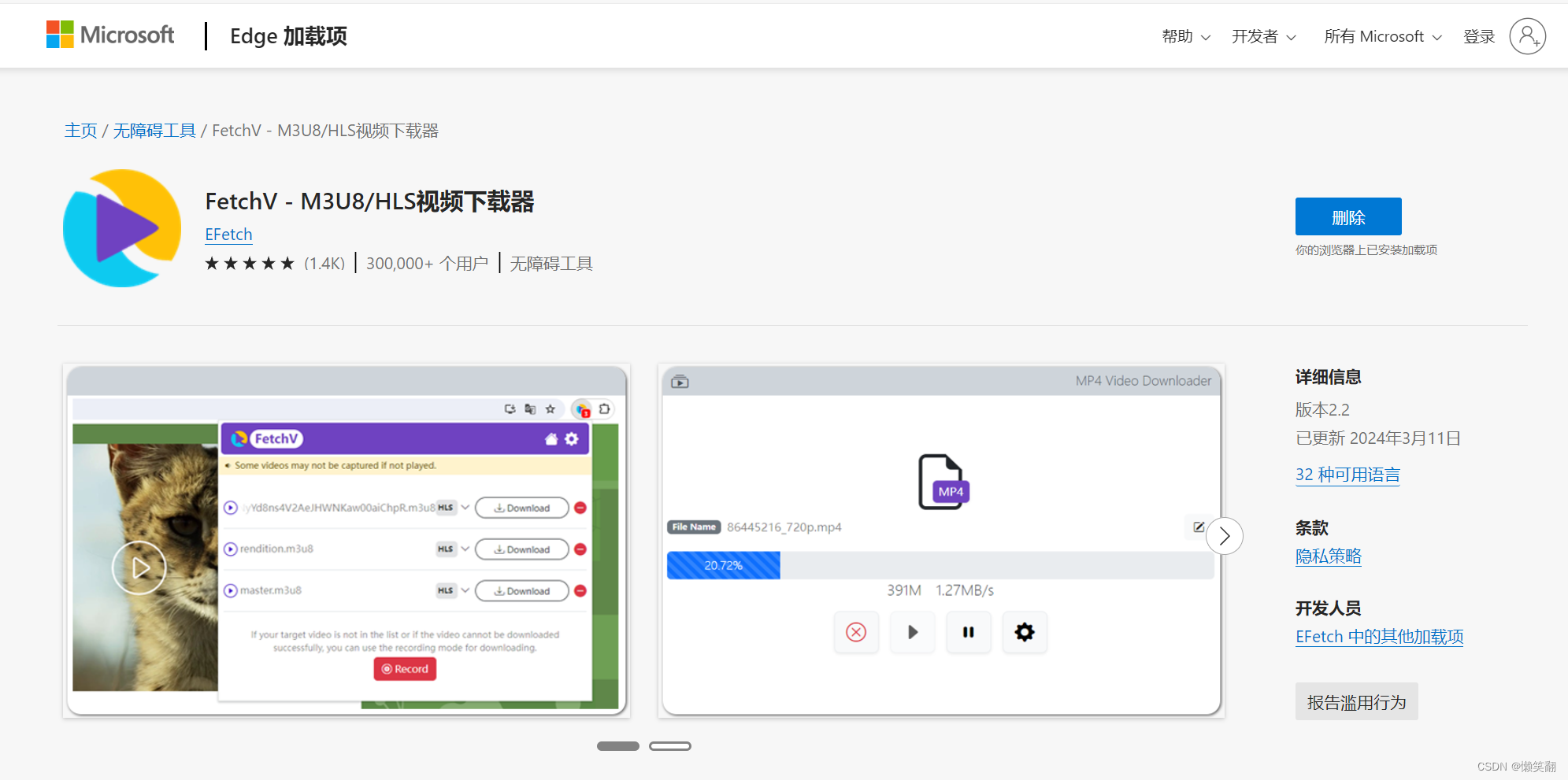1568x780 pixels.
Task: Click the pause button in downloader
Action: pyautogui.click(x=969, y=632)
